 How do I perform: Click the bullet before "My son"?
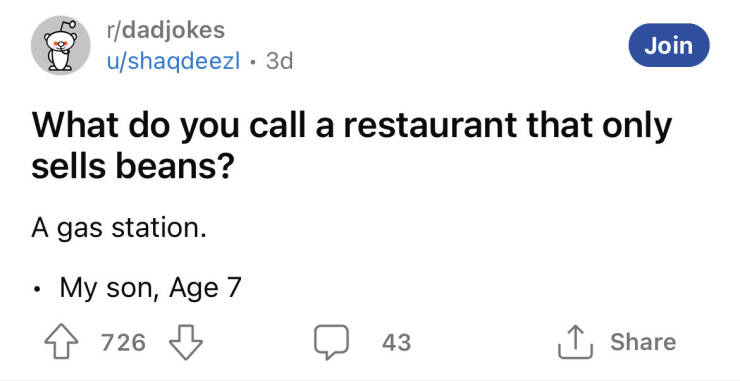pyautogui.click(x=37, y=288)
